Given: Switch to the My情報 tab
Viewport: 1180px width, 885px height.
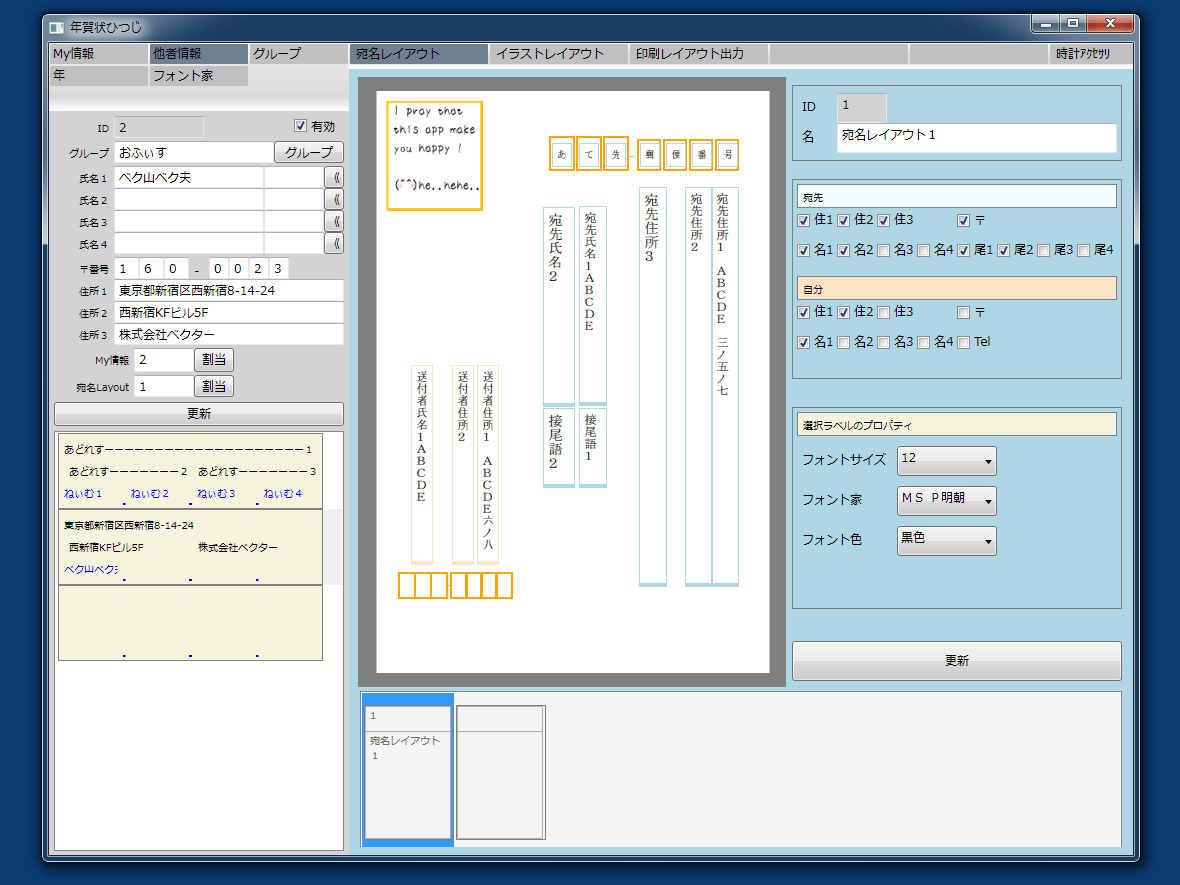Looking at the screenshot, I should [x=99, y=53].
